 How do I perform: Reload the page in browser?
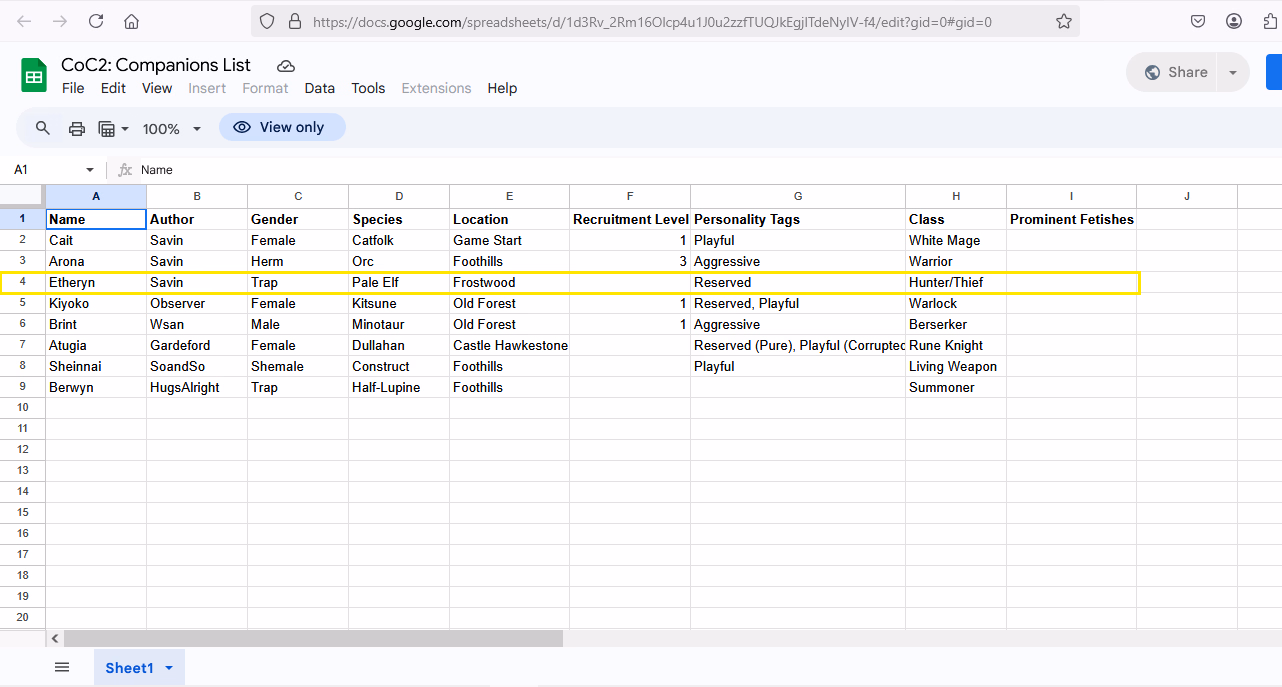pos(96,21)
